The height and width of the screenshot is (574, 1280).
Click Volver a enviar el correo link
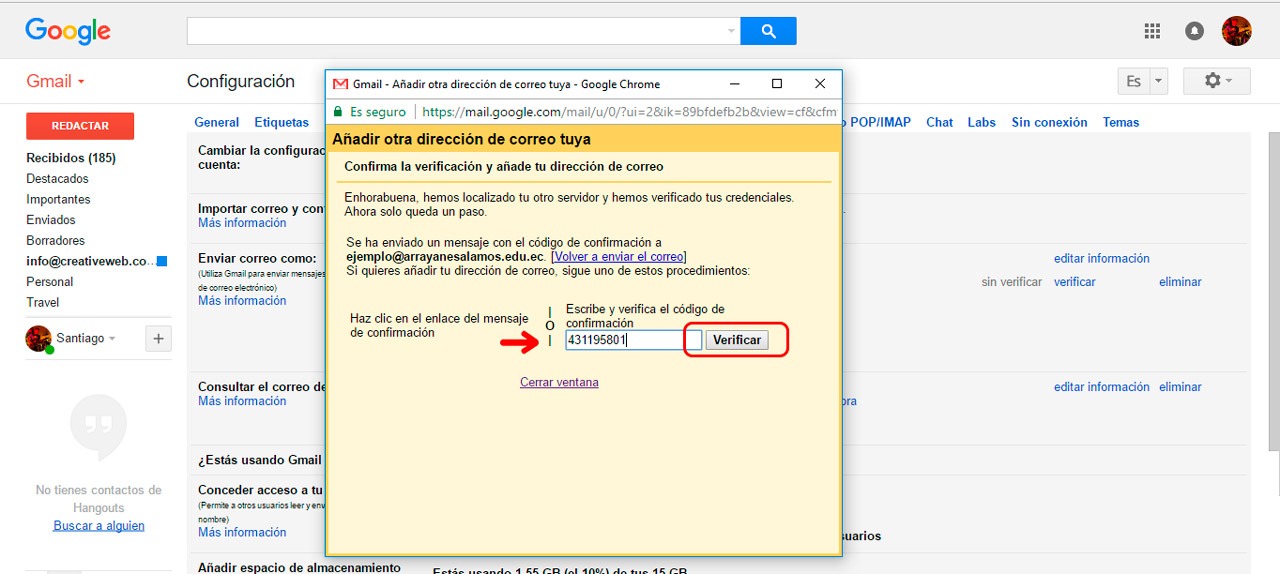pyautogui.click(x=619, y=257)
